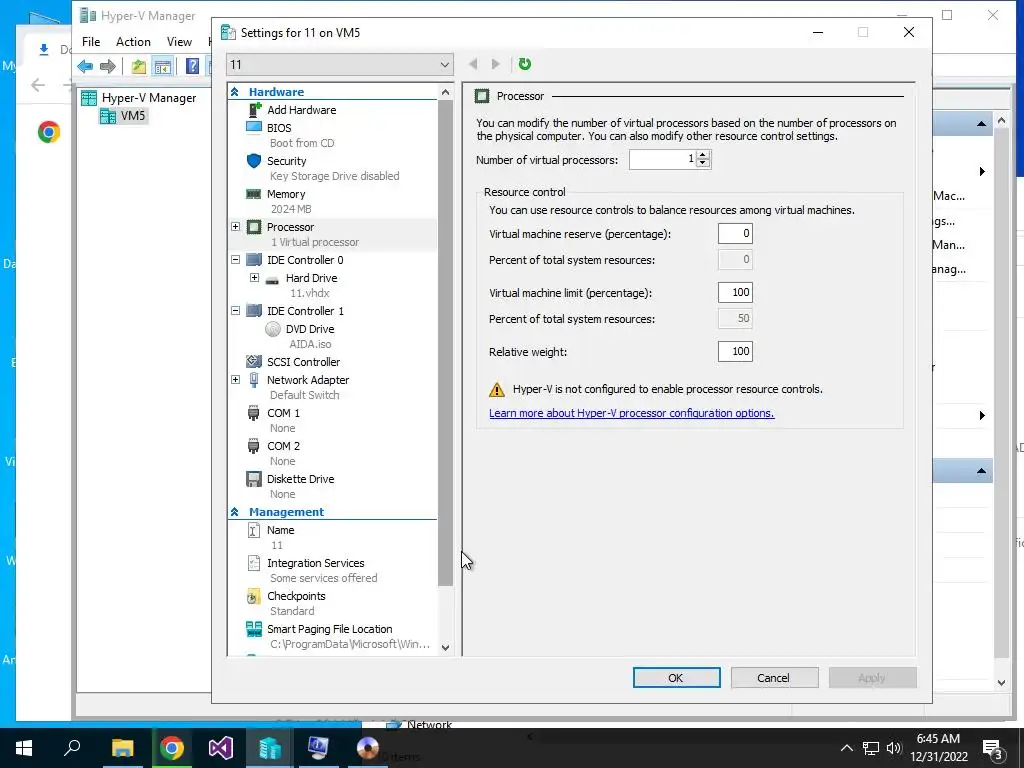Viewport: 1024px width, 768px height.
Task: Click the up-folder toolbar icon in Hyper-V Manager
Action: click(138, 66)
